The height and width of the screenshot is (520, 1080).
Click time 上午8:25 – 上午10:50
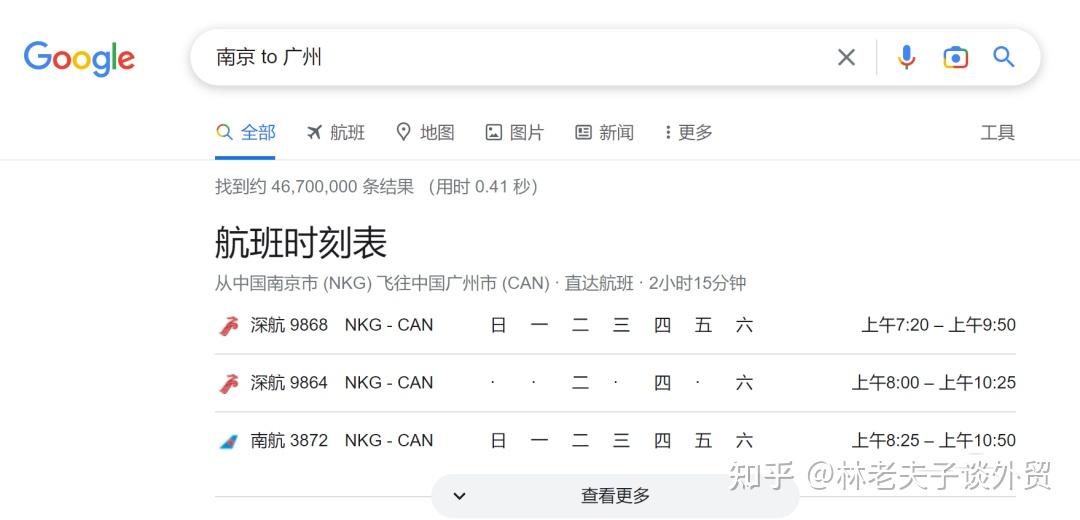tap(933, 441)
